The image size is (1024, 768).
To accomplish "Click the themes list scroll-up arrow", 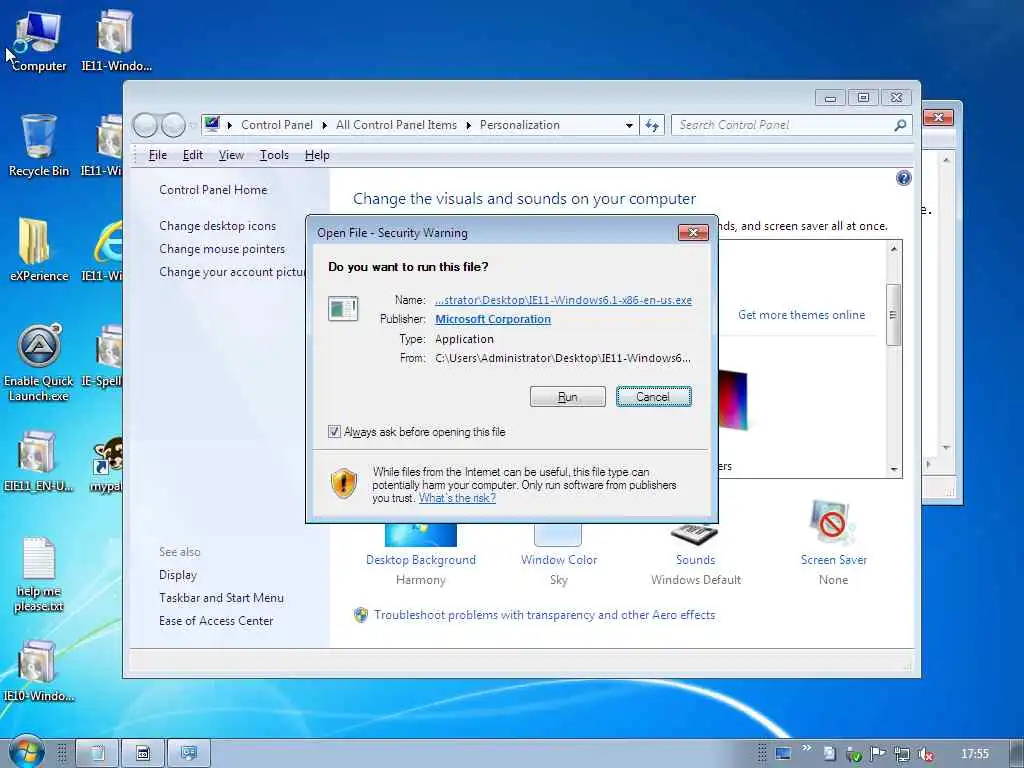I will click(x=893, y=249).
